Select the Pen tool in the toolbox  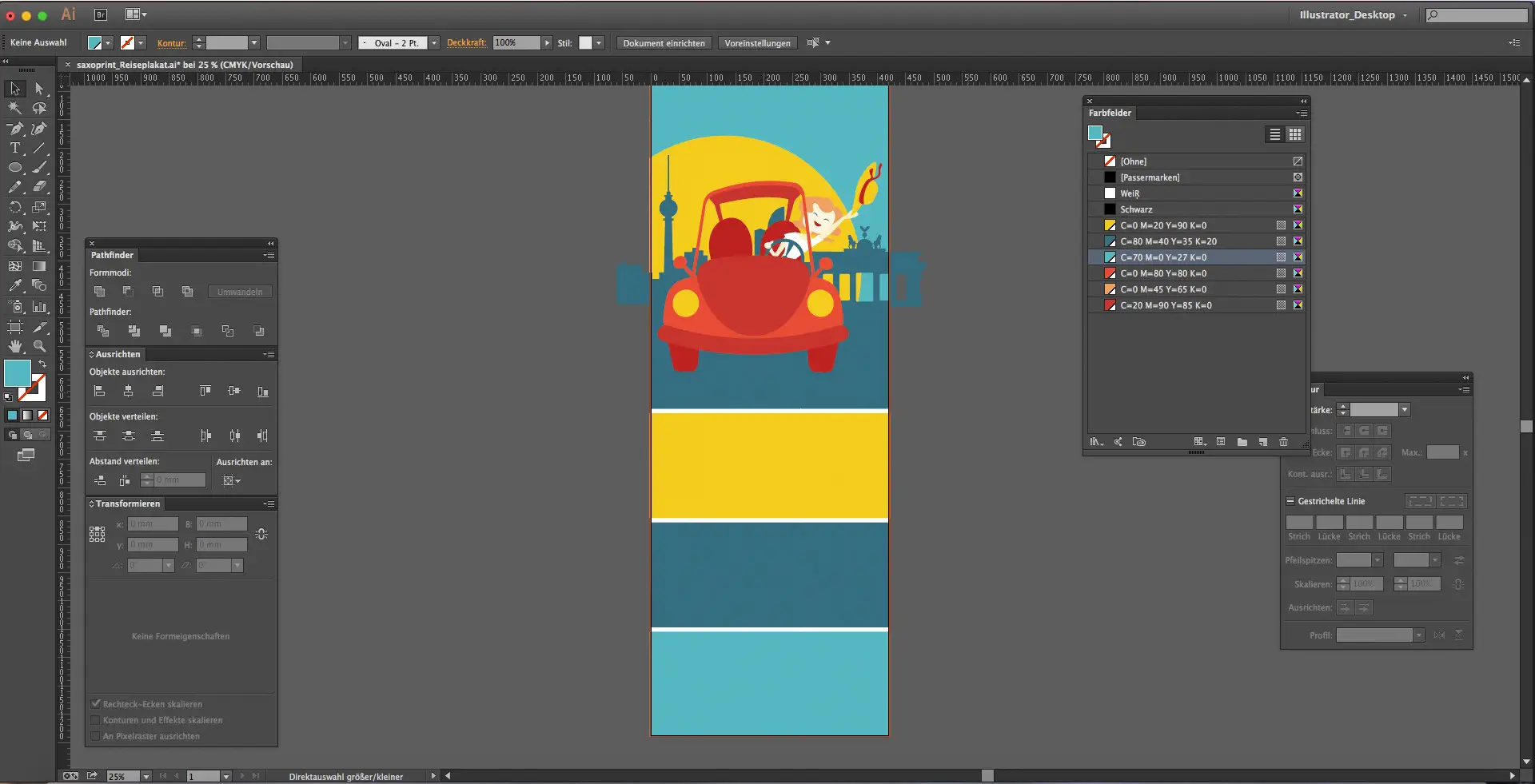pos(14,129)
